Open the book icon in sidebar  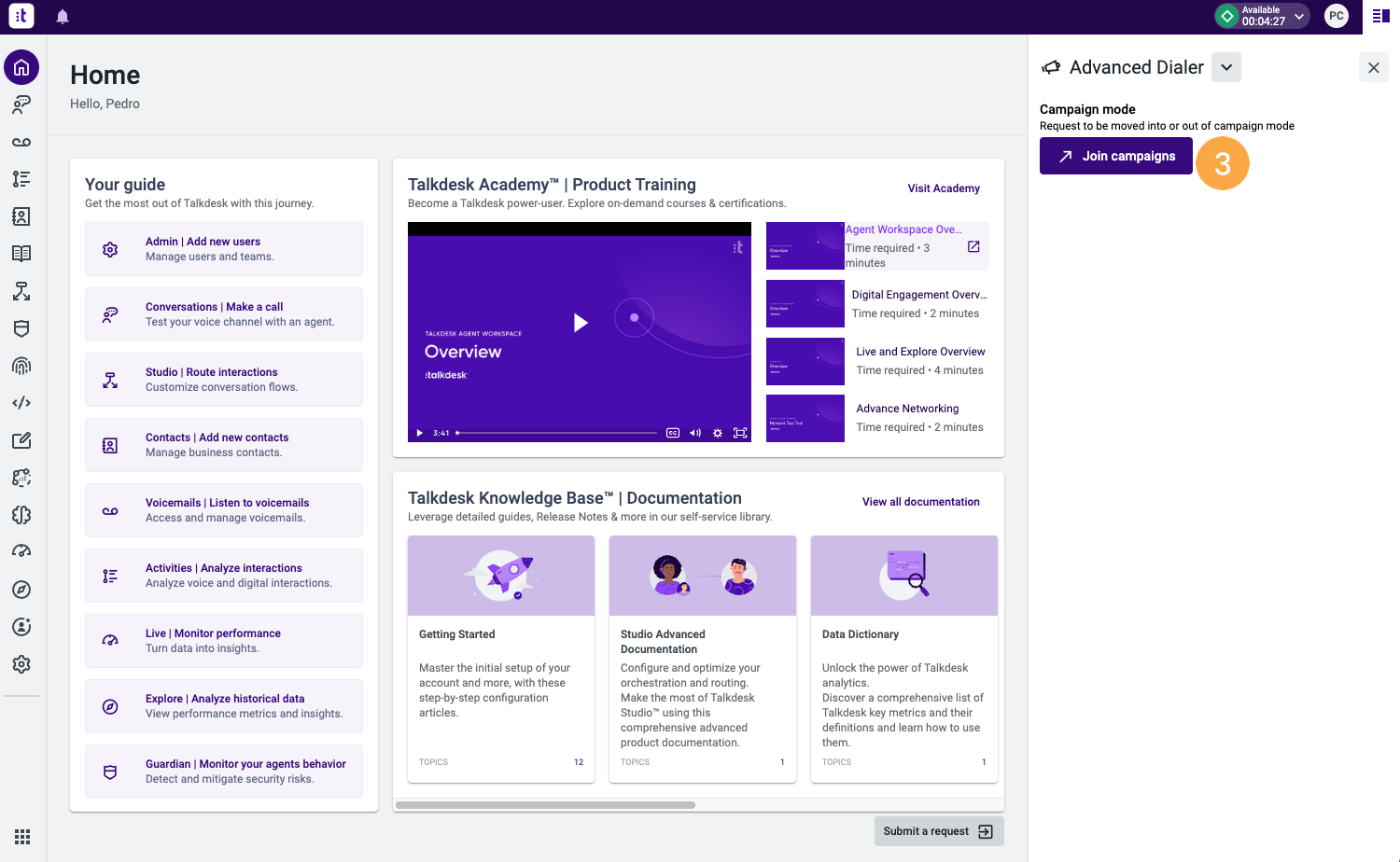(21, 254)
